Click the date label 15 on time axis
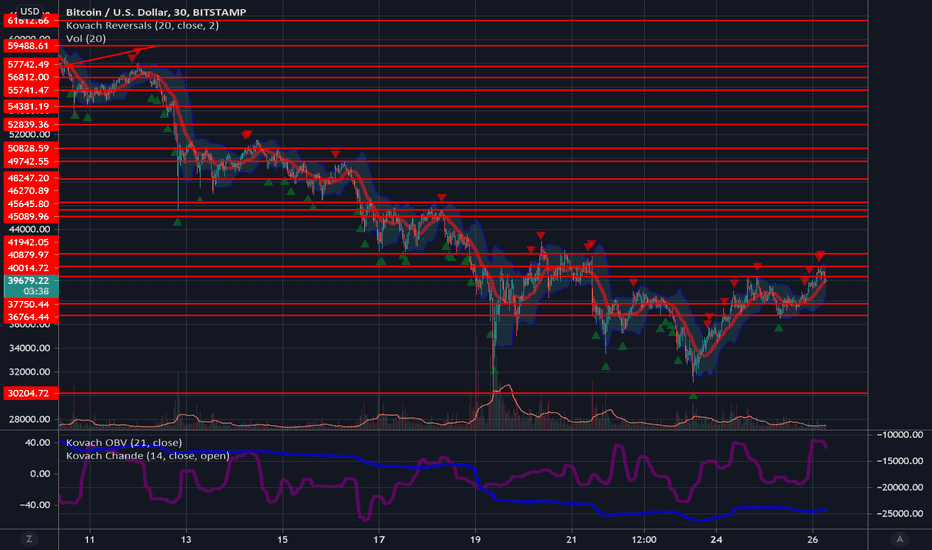This screenshot has height=550, width=932. click(x=282, y=539)
